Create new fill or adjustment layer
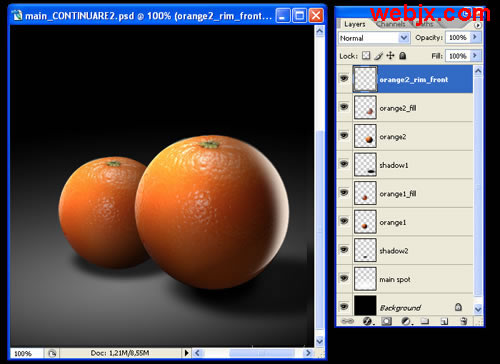The height and width of the screenshot is (364, 500). (406, 321)
